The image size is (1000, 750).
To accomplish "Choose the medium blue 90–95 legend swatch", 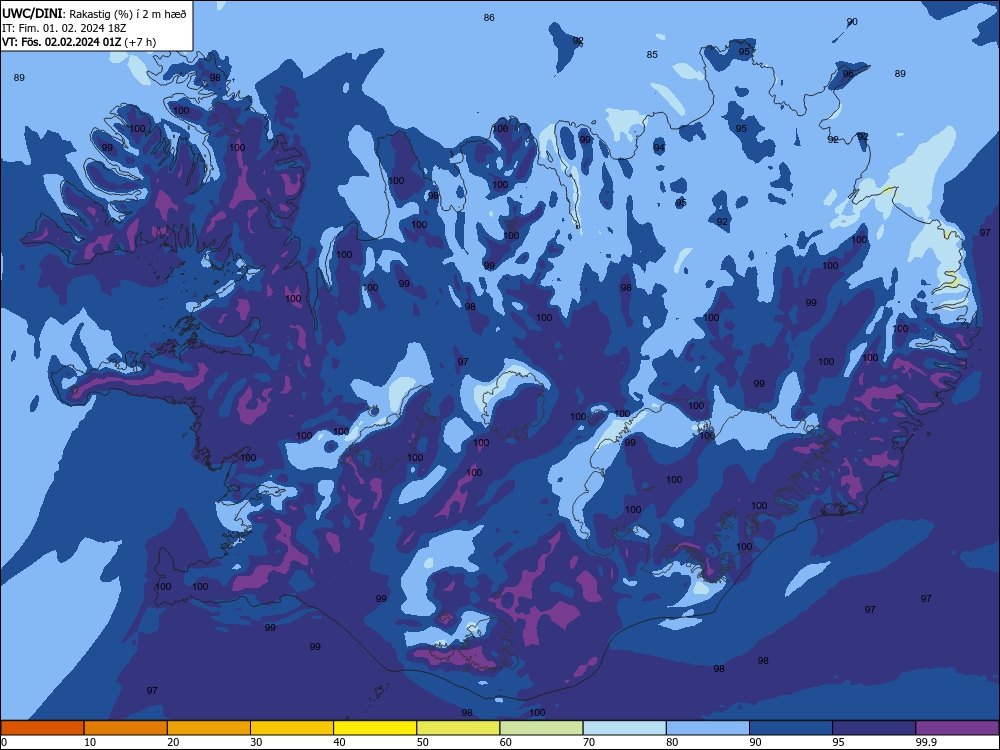I will pyautogui.click(x=791, y=728).
